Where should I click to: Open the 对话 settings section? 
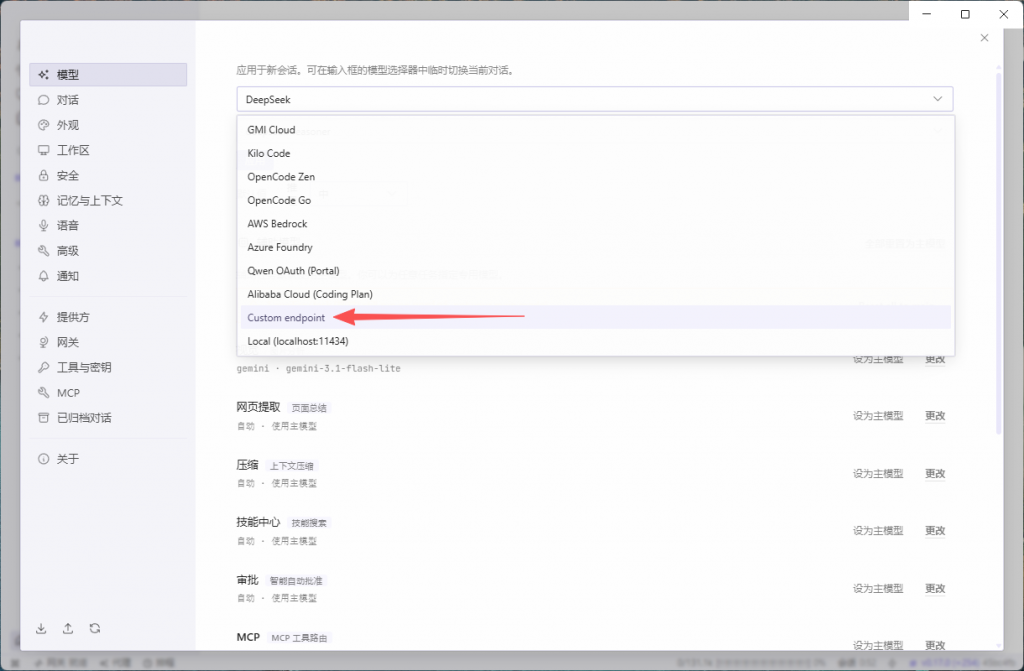pyautogui.click(x=108, y=100)
